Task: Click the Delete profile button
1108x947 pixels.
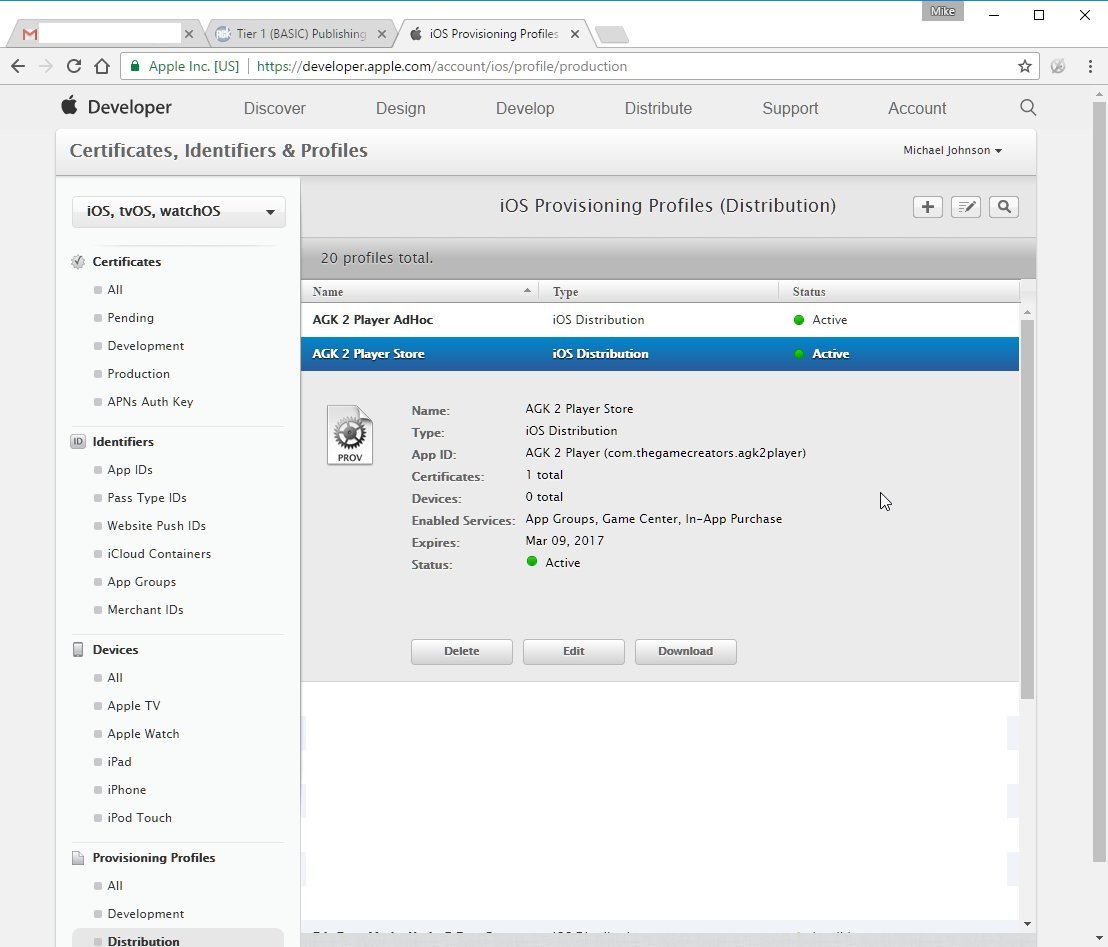Action: tap(461, 652)
